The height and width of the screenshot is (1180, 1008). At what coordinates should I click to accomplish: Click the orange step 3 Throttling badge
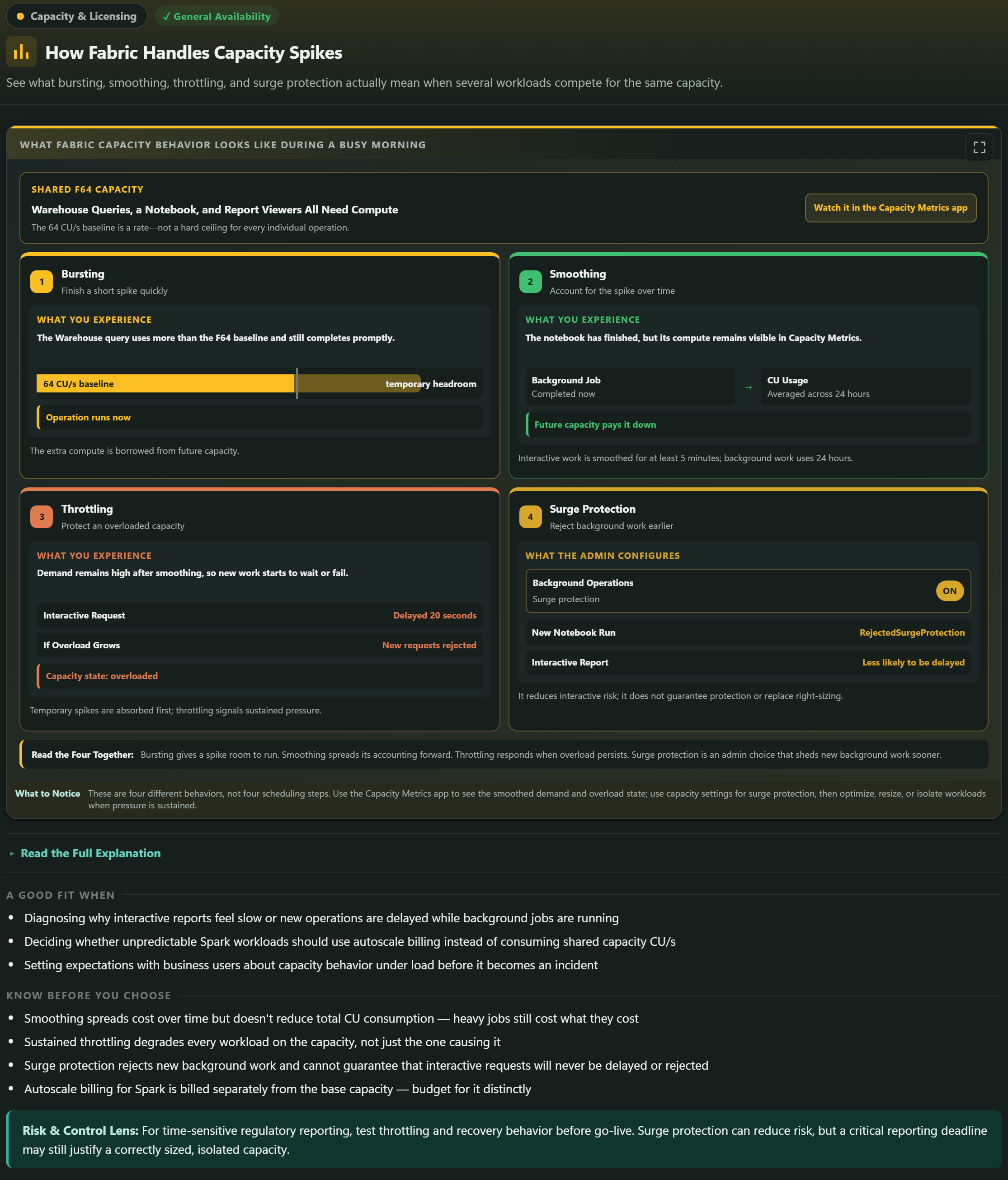(x=42, y=517)
